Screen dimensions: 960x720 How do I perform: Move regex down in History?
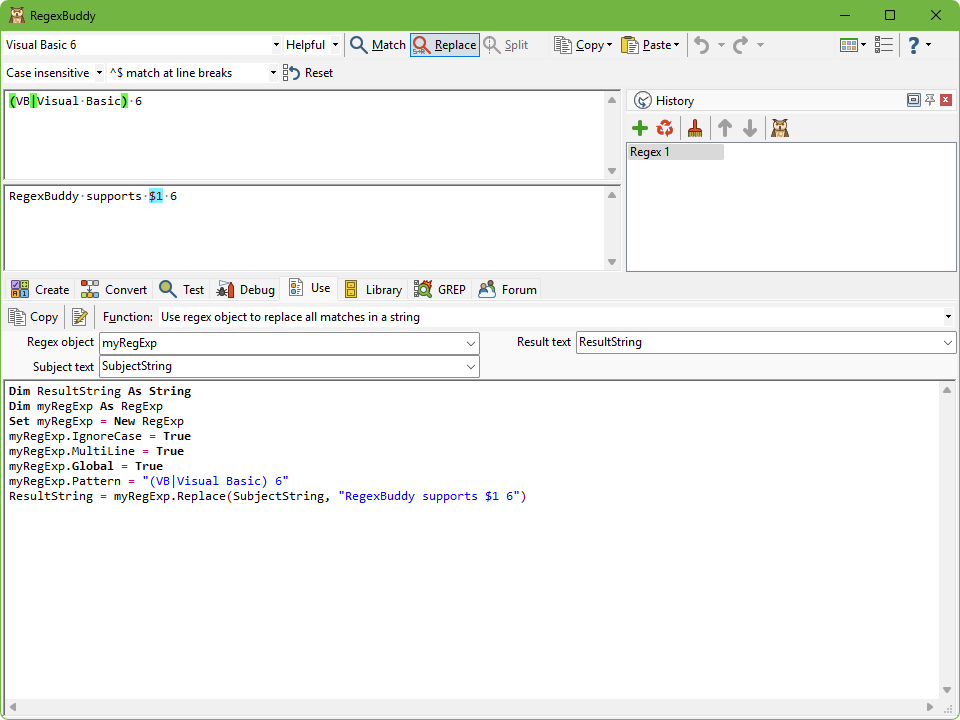(x=750, y=129)
